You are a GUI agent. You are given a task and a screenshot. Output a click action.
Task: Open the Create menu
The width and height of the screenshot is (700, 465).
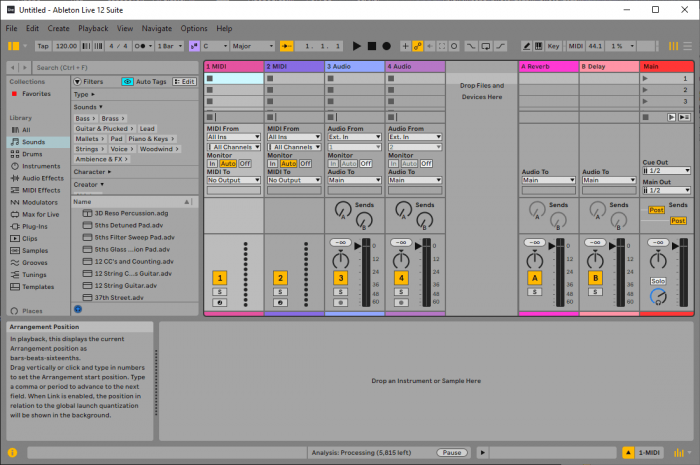(x=59, y=28)
